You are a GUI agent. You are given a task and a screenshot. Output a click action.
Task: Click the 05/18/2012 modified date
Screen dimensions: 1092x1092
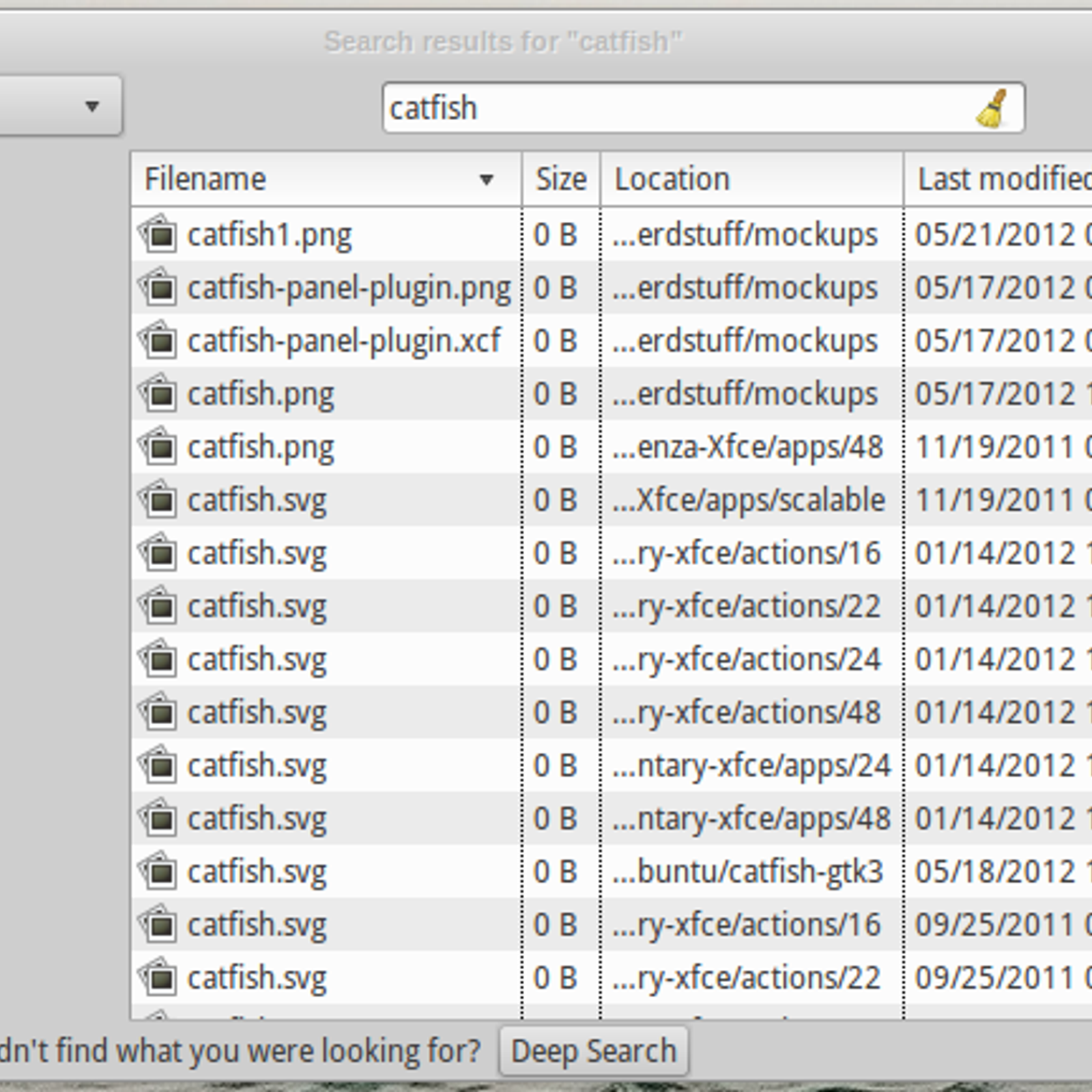[995, 873]
